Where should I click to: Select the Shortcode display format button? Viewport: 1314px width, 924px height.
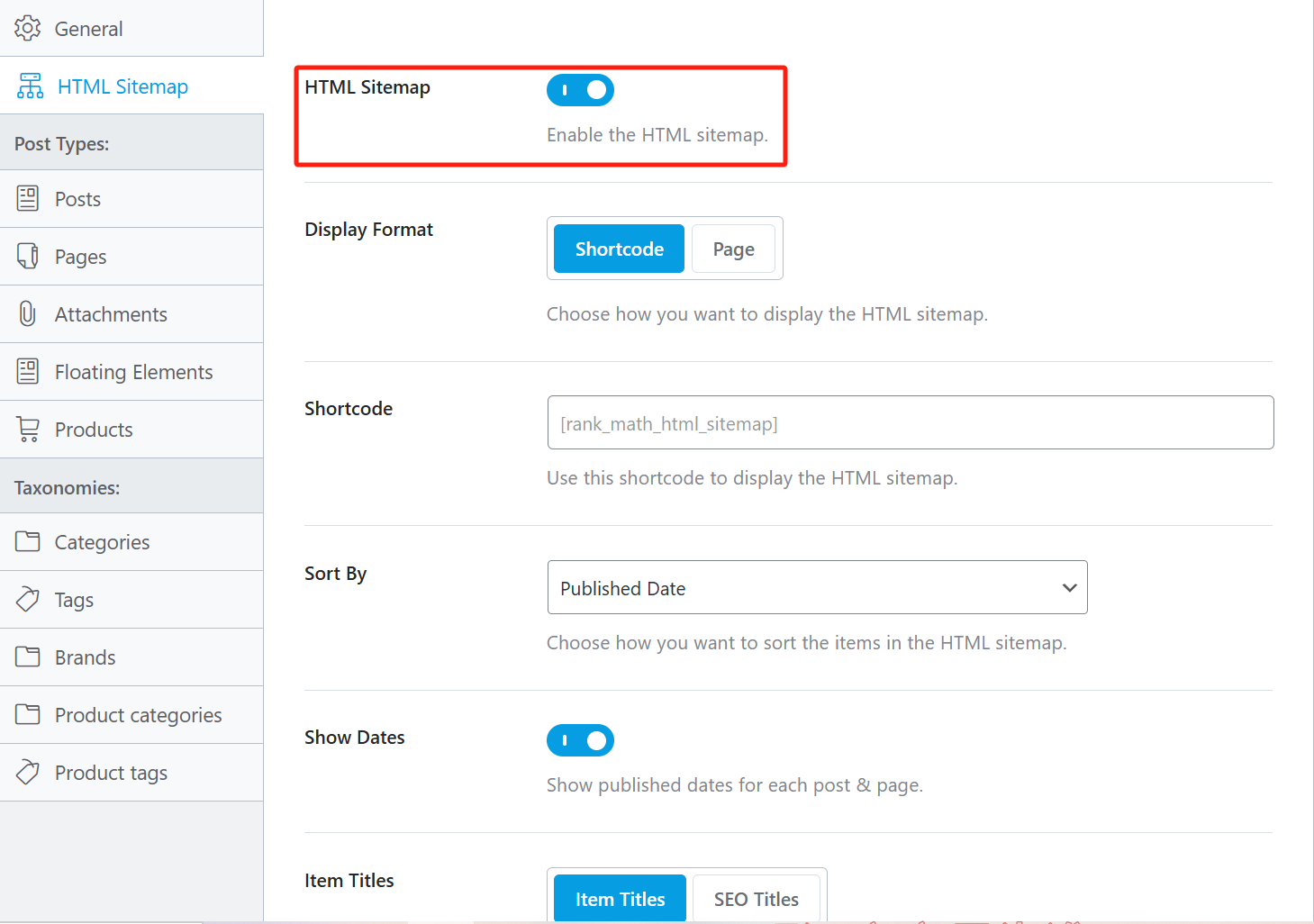click(x=619, y=249)
